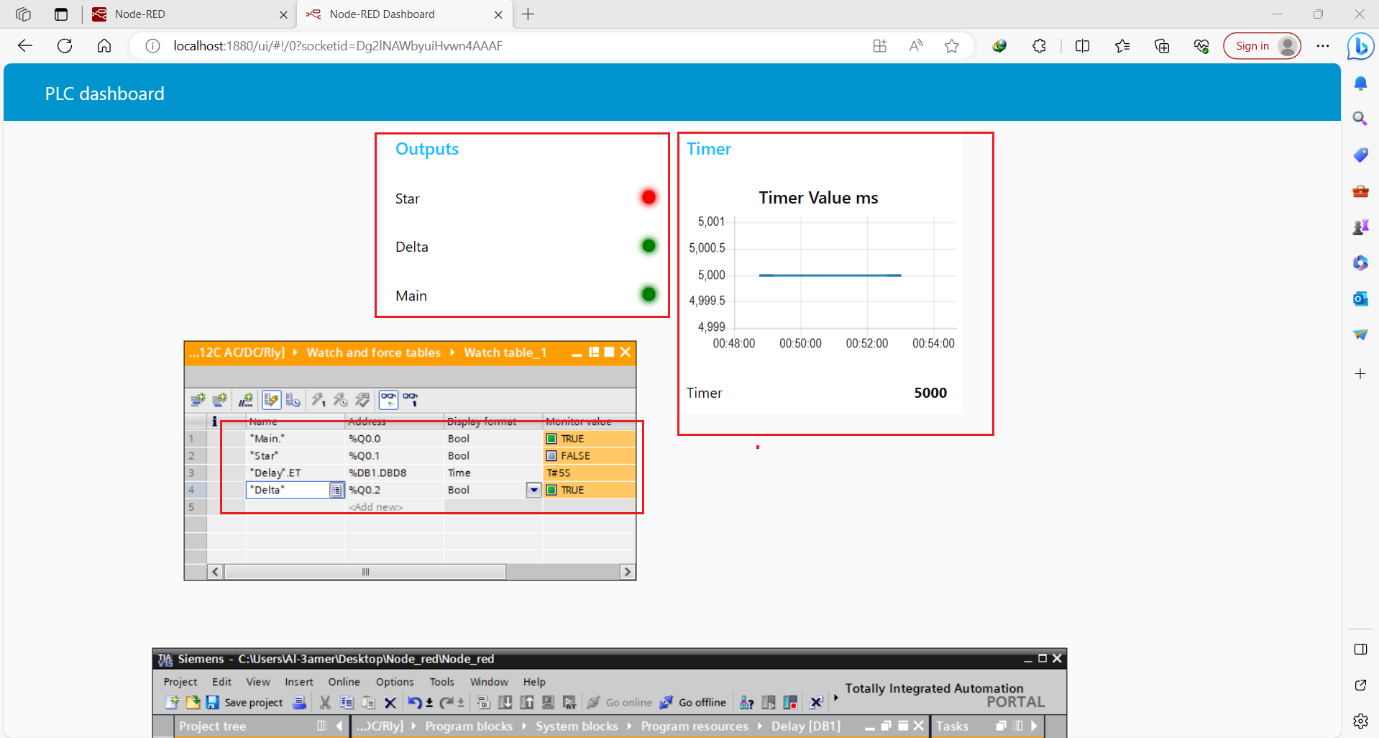Open the Online menu in TIA Portal
The width and height of the screenshot is (1379, 738).
point(343,681)
